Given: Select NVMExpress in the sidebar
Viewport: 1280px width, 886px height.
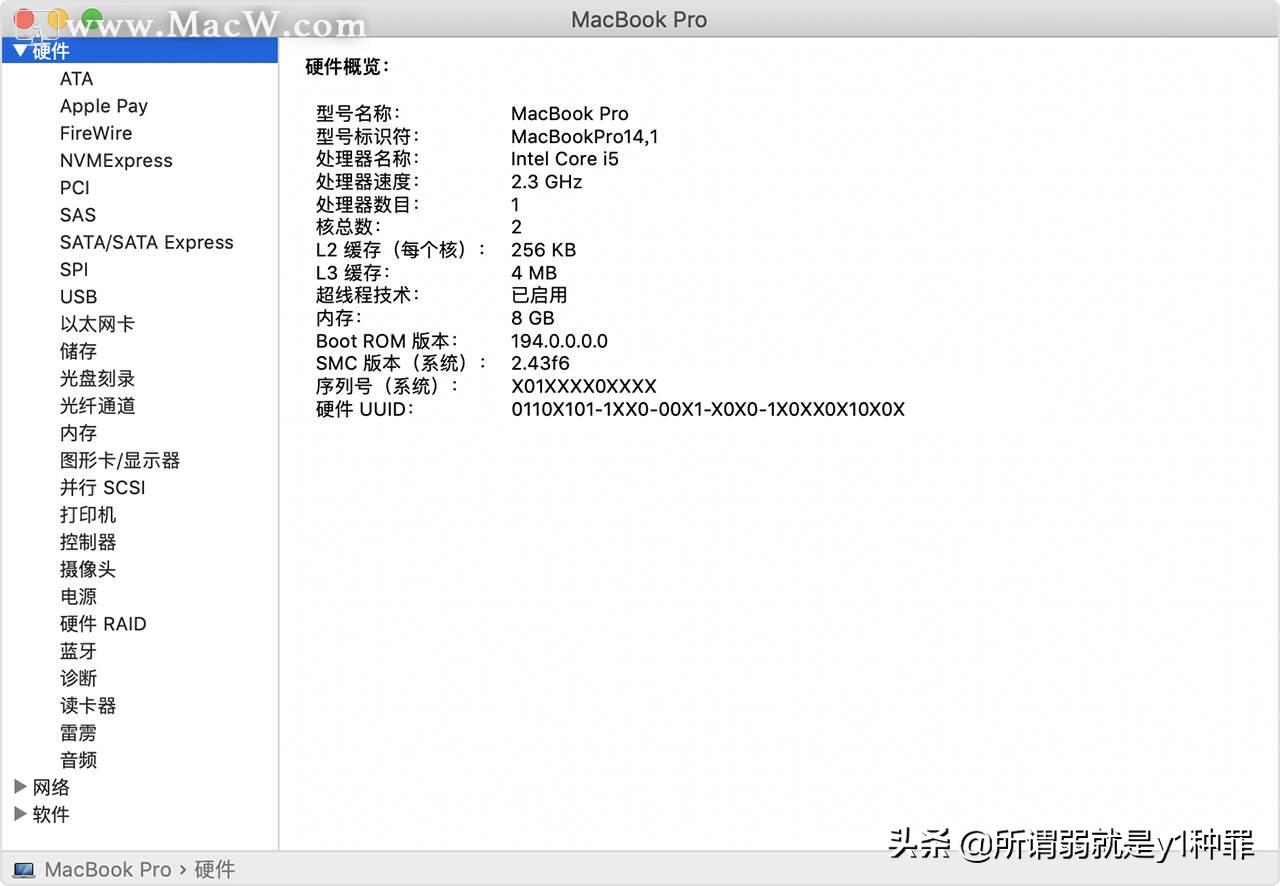Looking at the screenshot, I should 116,160.
